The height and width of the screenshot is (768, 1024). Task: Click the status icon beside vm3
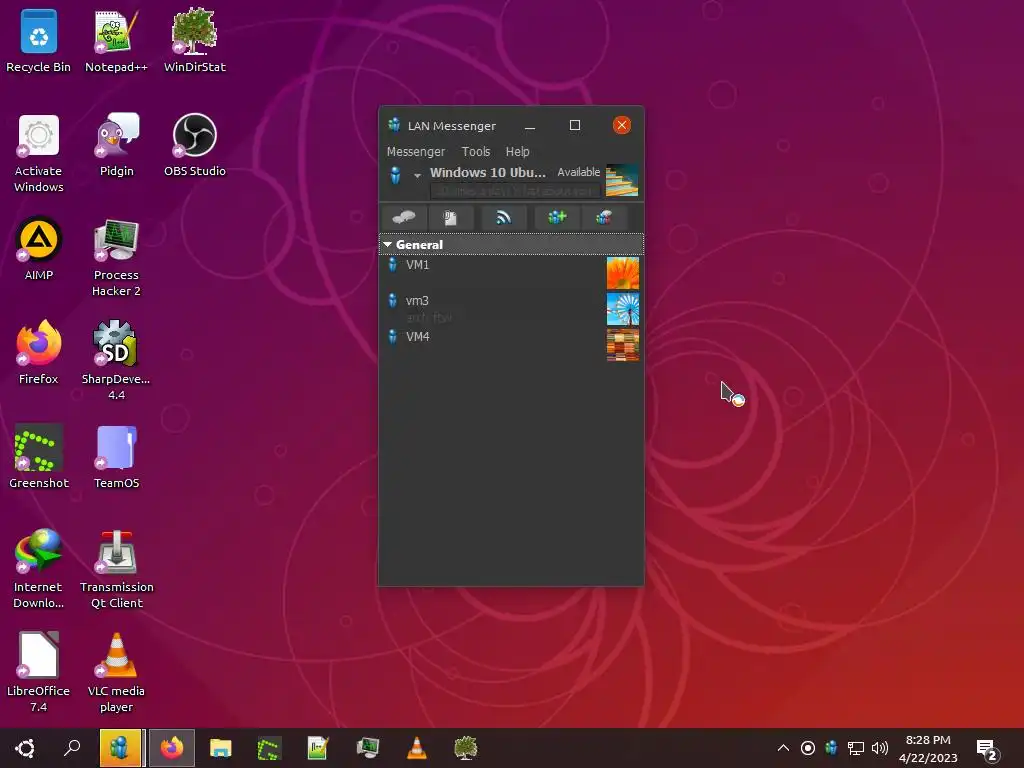(392, 300)
